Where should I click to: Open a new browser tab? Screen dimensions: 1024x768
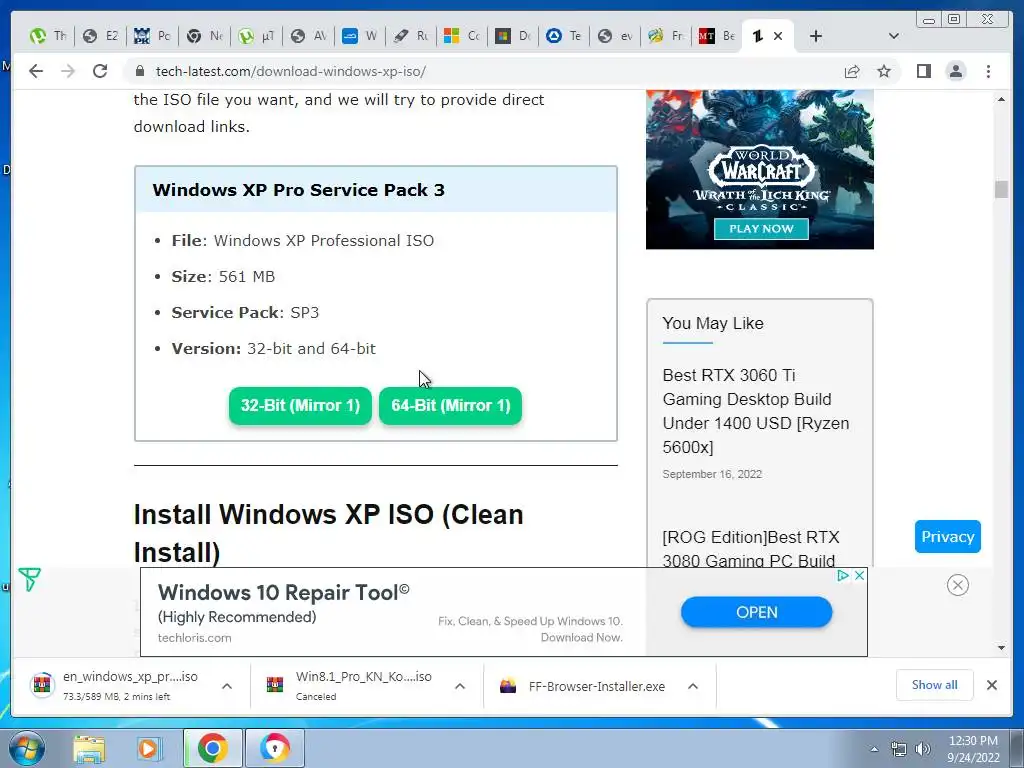click(x=815, y=36)
